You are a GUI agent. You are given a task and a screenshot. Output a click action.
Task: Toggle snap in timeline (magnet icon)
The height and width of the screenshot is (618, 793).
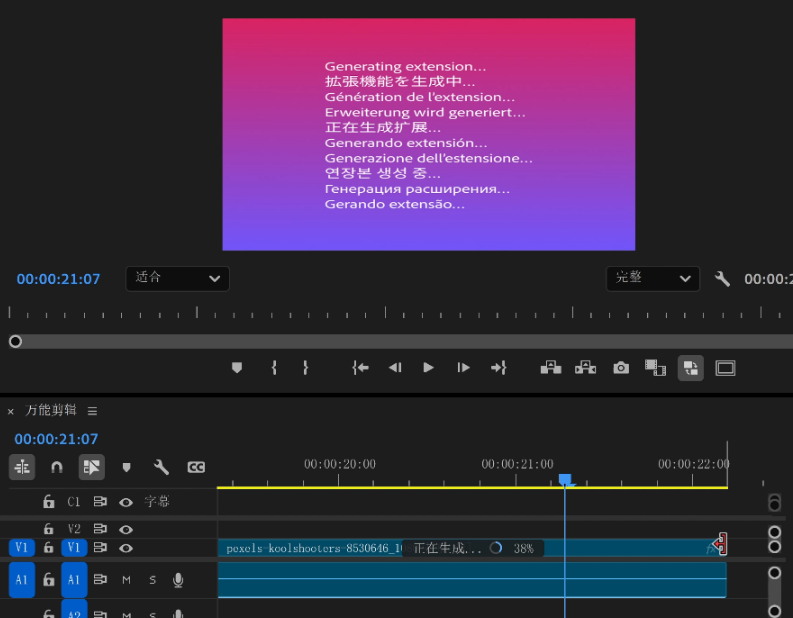click(57, 467)
